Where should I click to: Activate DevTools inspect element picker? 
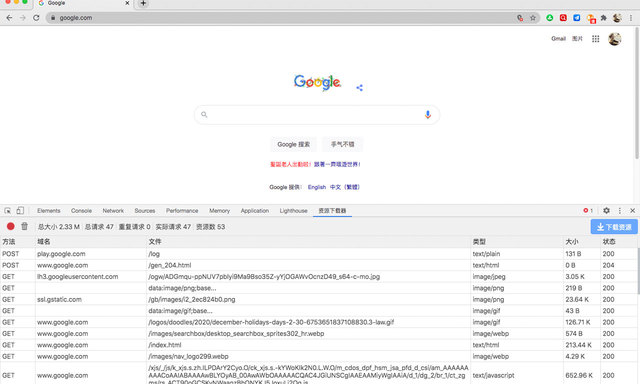pyautogui.click(x=7, y=211)
